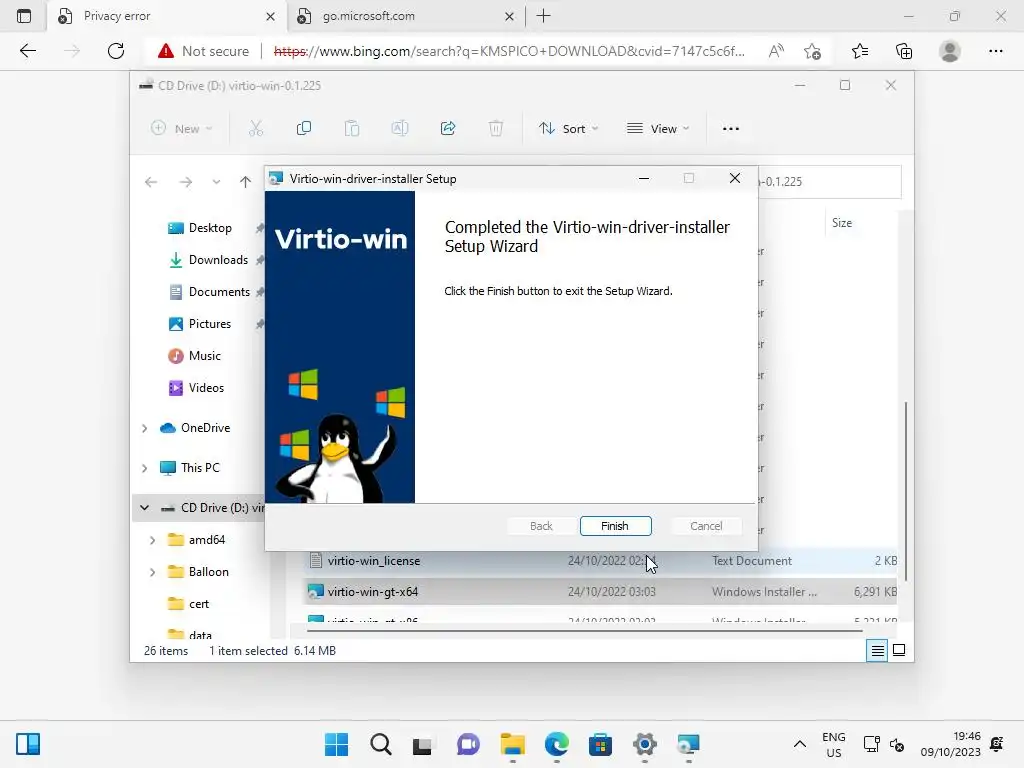Click Finish in the Virtio setup wizard
The width and height of the screenshot is (1024, 768).
[615, 526]
